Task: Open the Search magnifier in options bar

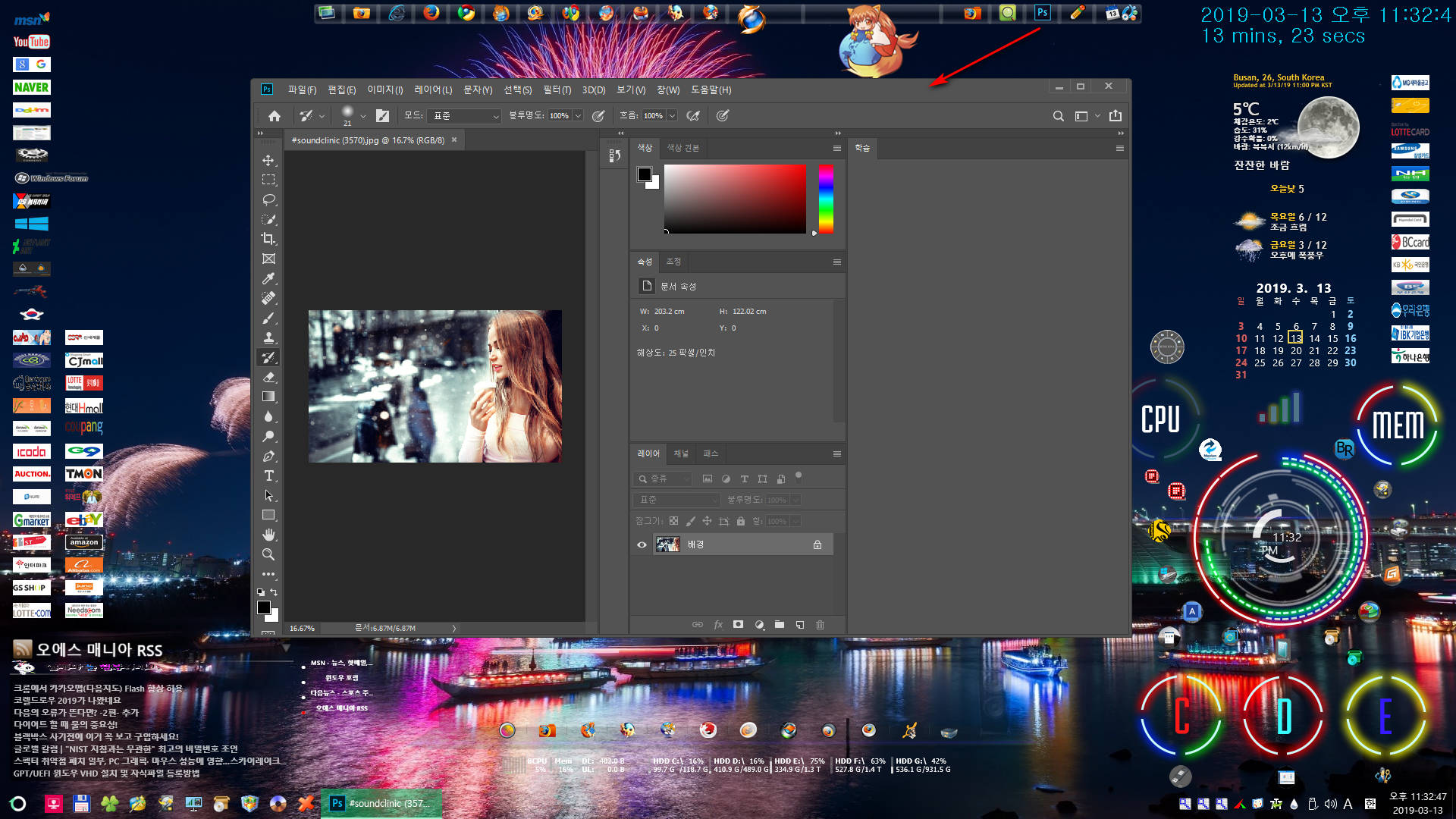Action: point(1058,116)
